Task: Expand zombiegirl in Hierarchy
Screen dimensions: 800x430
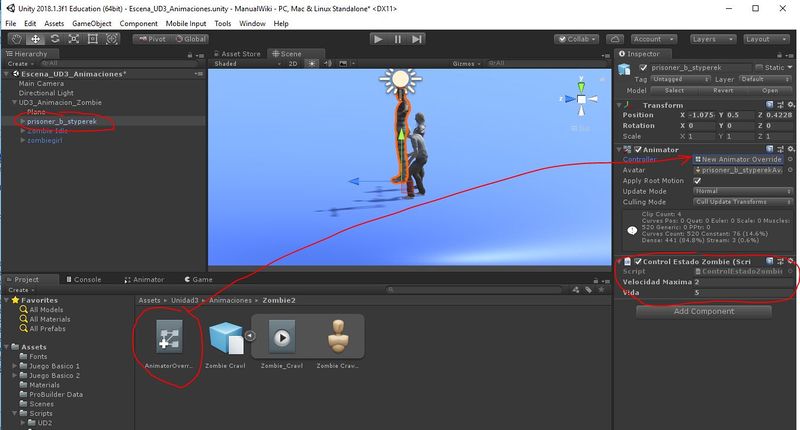Action: [x=22, y=140]
